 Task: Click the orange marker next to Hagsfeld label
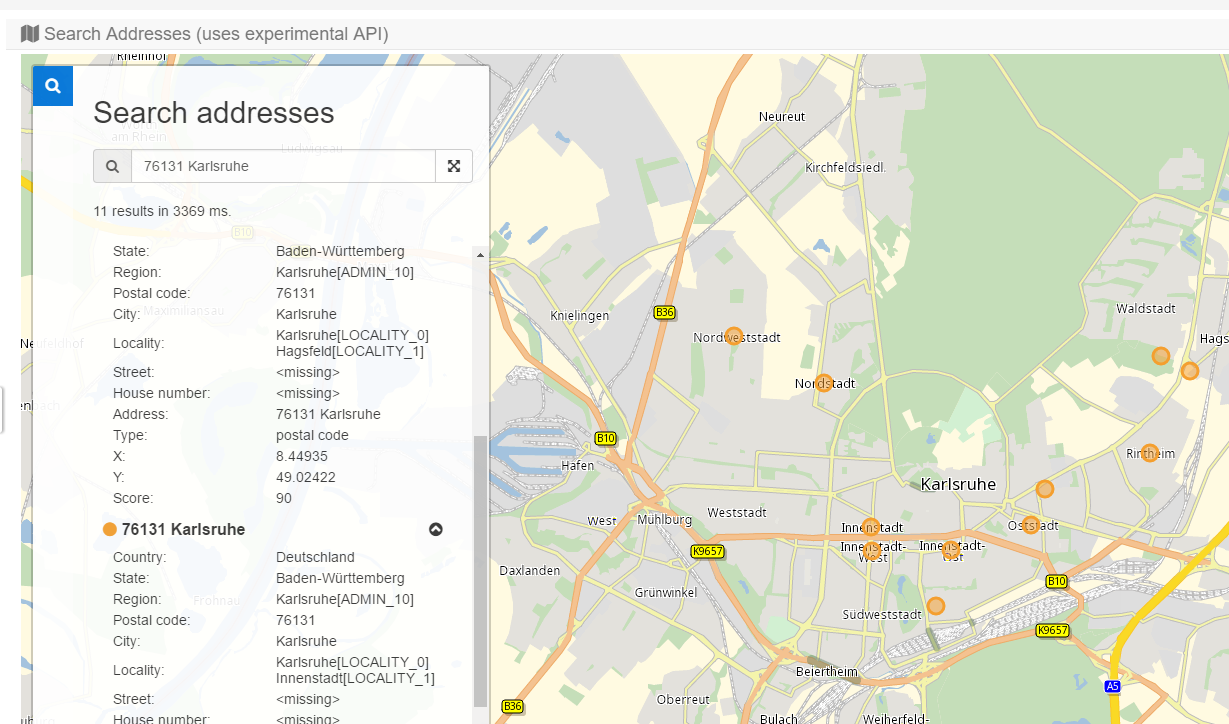(1189, 370)
